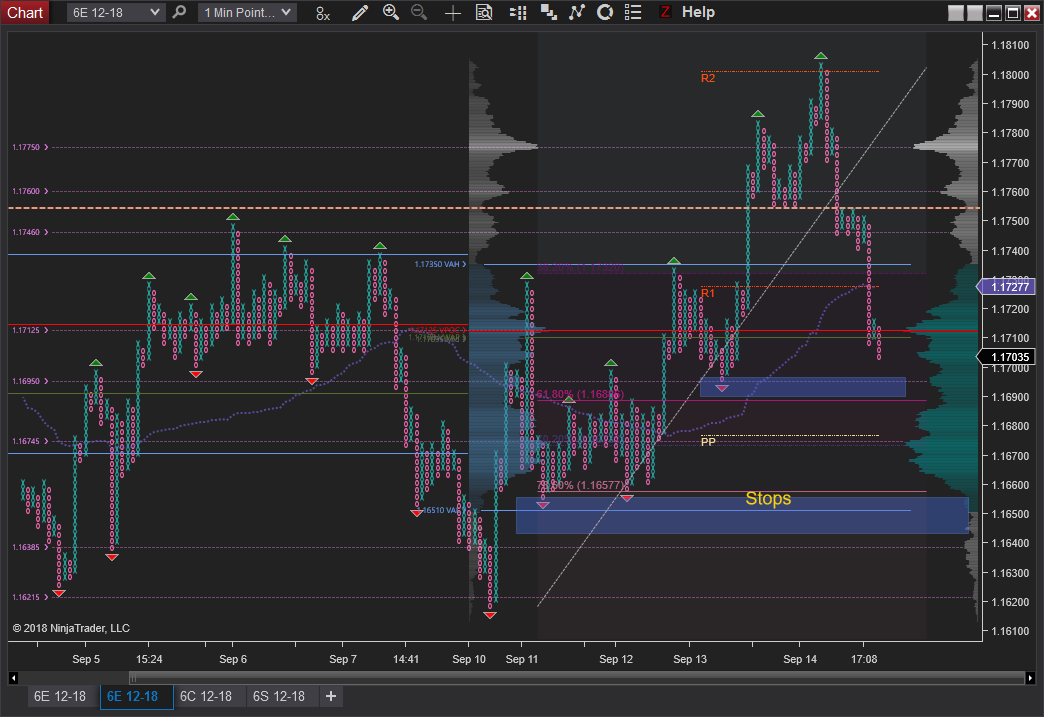Click the red Z toolbar icon

pyautogui.click(x=664, y=12)
